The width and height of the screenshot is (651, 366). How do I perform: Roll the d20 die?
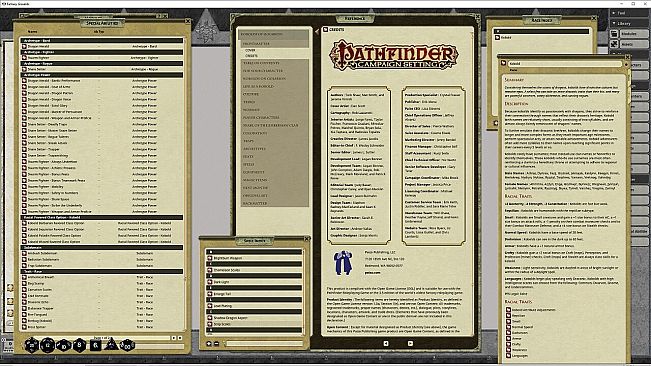click(32, 345)
